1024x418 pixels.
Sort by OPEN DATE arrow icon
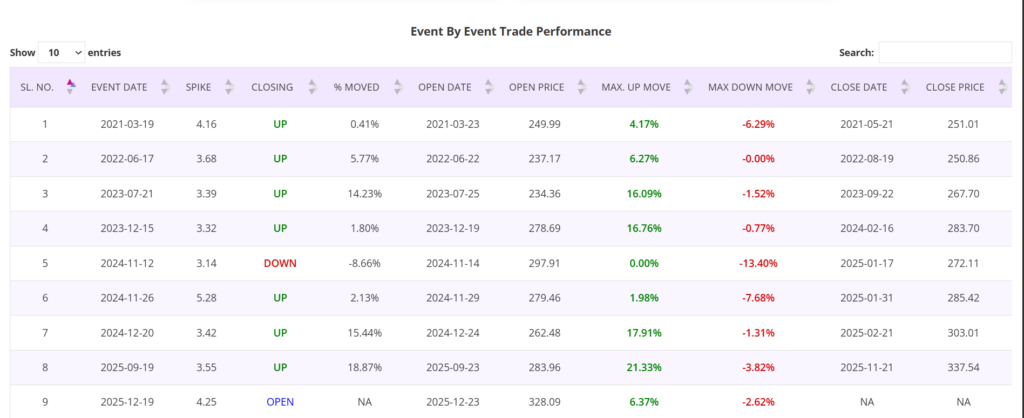click(x=489, y=87)
